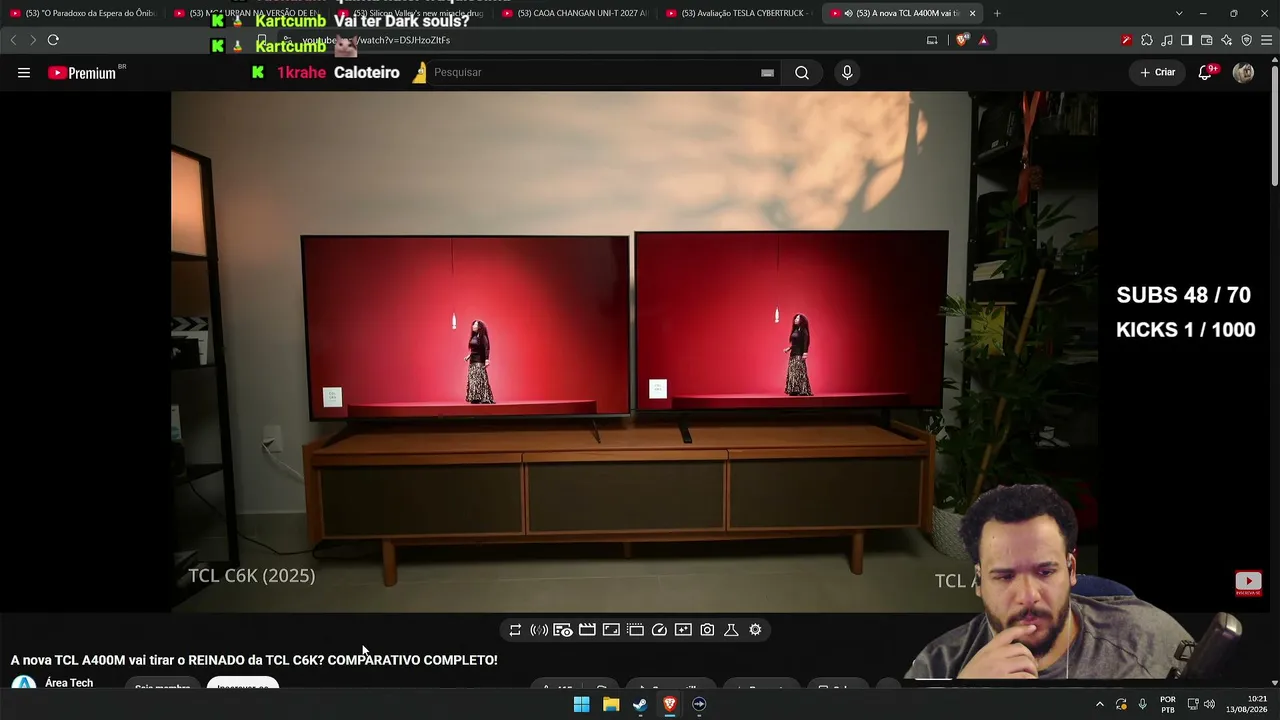Viewport: 1280px width, 720px height.
Task: Click the system tray microphone icon
Action: click(1142, 704)
